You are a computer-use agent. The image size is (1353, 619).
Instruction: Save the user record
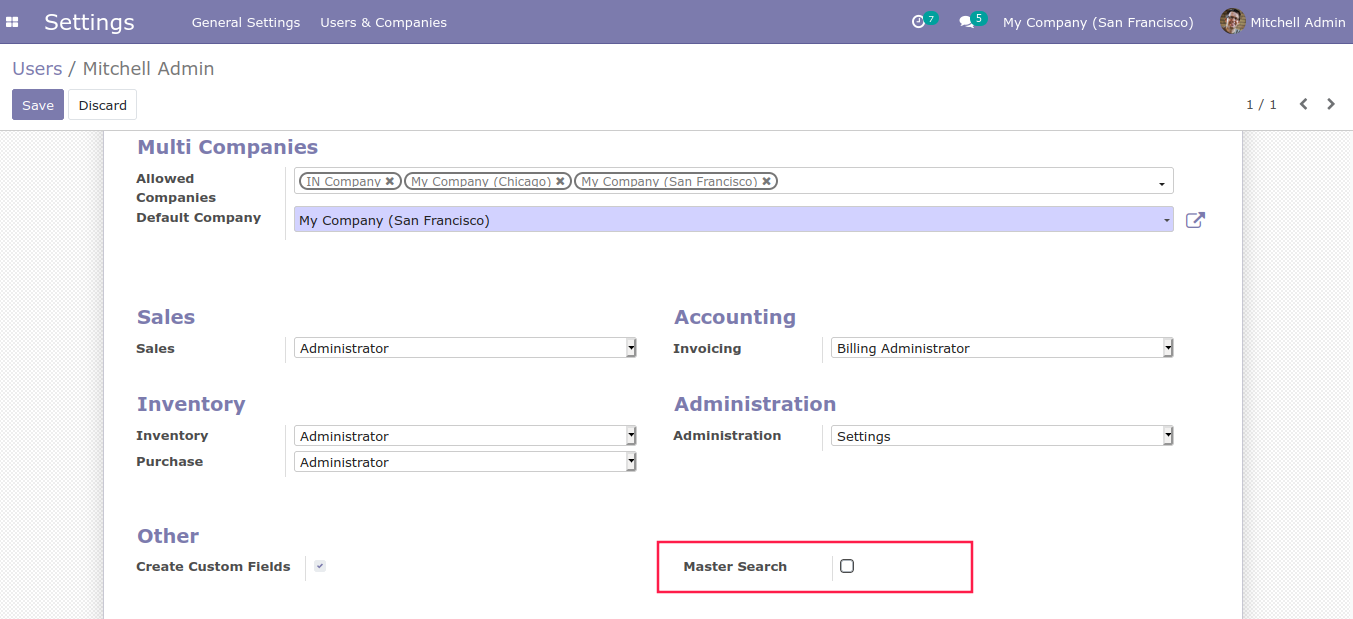tap(38, 105)
